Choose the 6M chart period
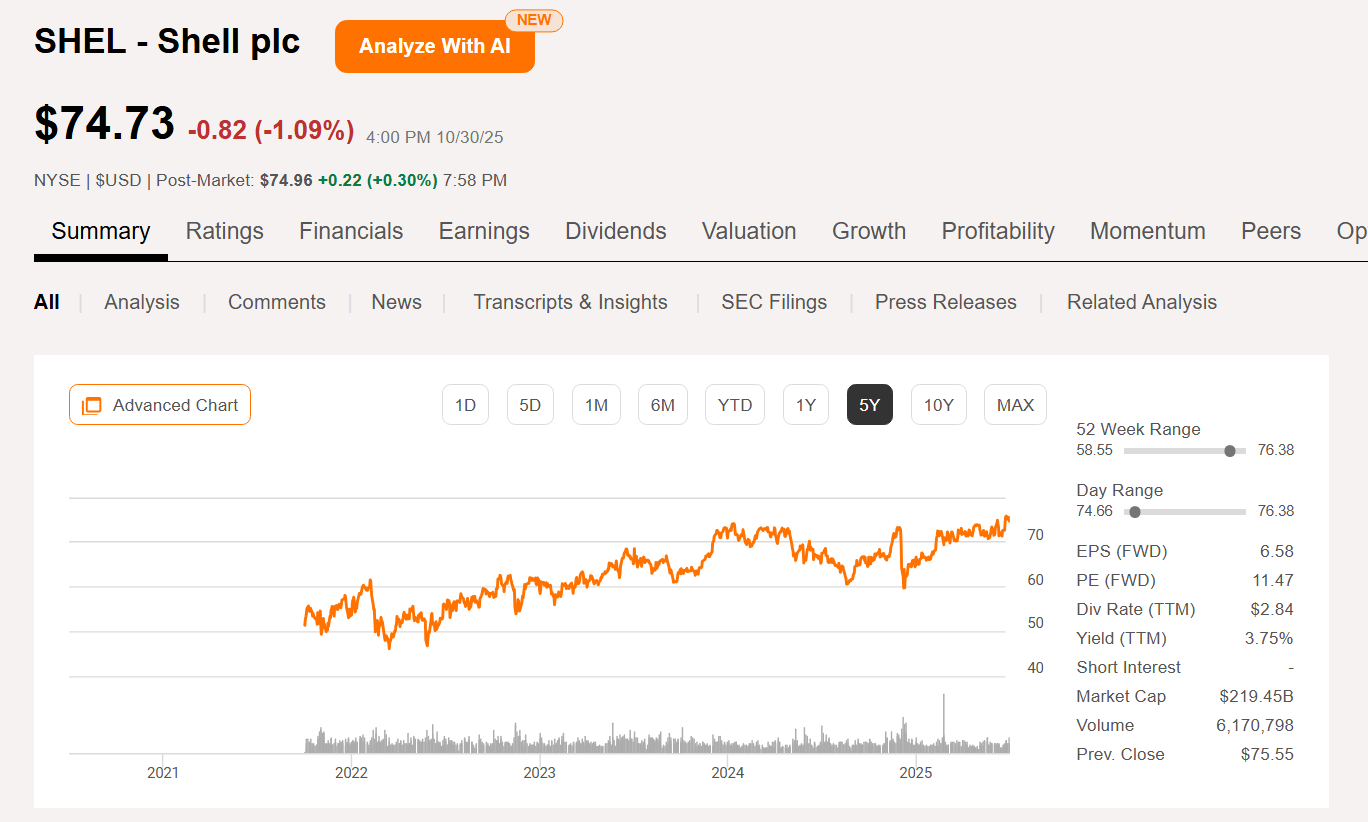 tap(662, 405)
